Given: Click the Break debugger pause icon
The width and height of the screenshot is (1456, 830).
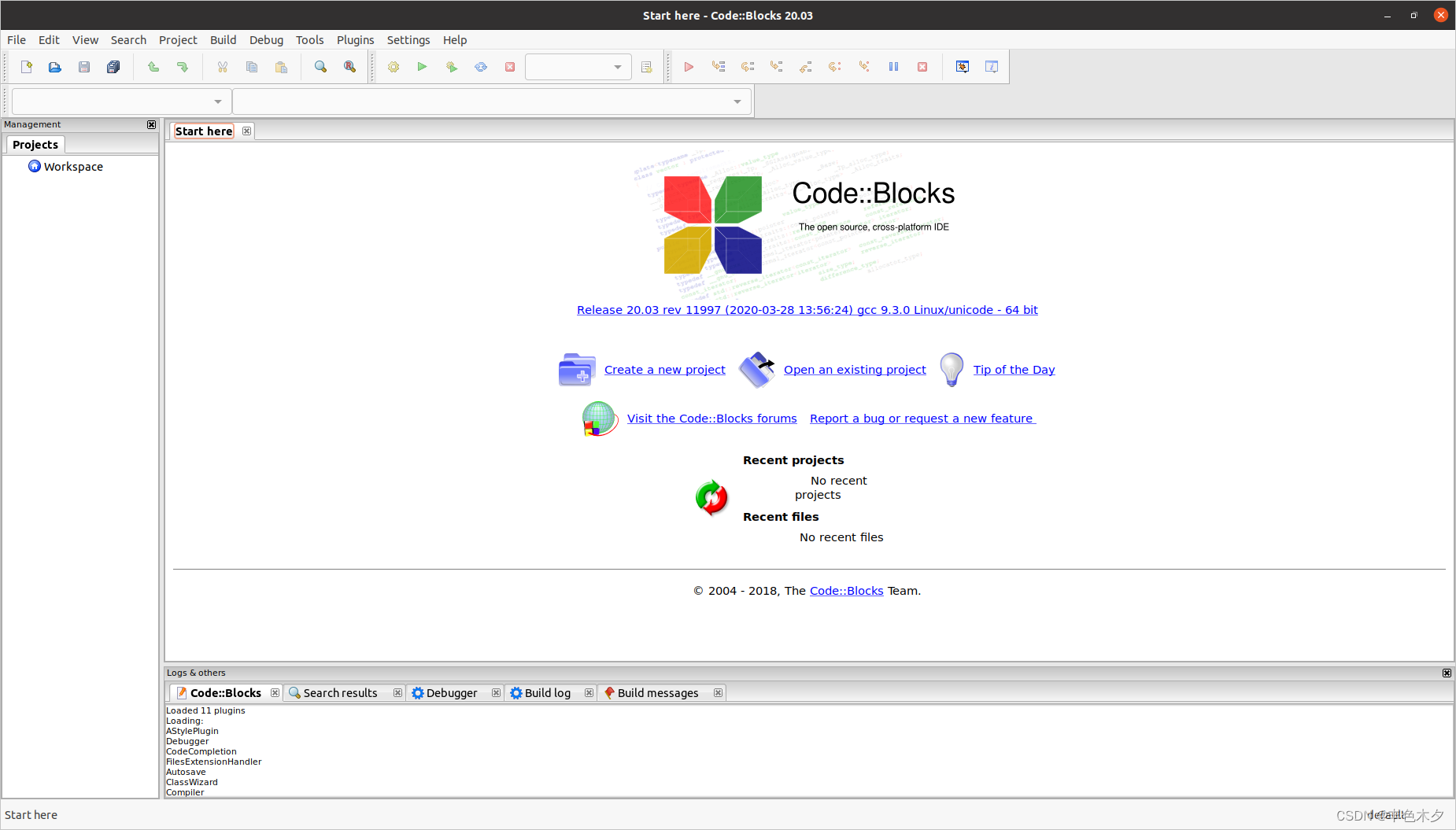Looking at the screenshot, I should point(893,67).
